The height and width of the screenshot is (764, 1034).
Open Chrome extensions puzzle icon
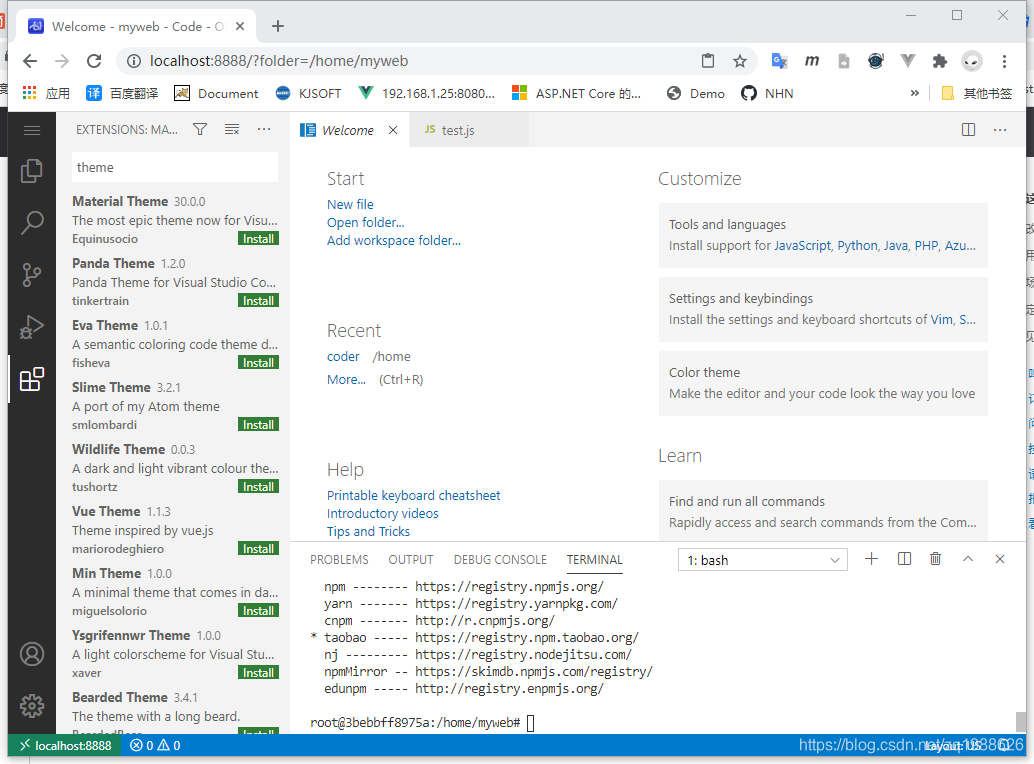tap(939, 61)
